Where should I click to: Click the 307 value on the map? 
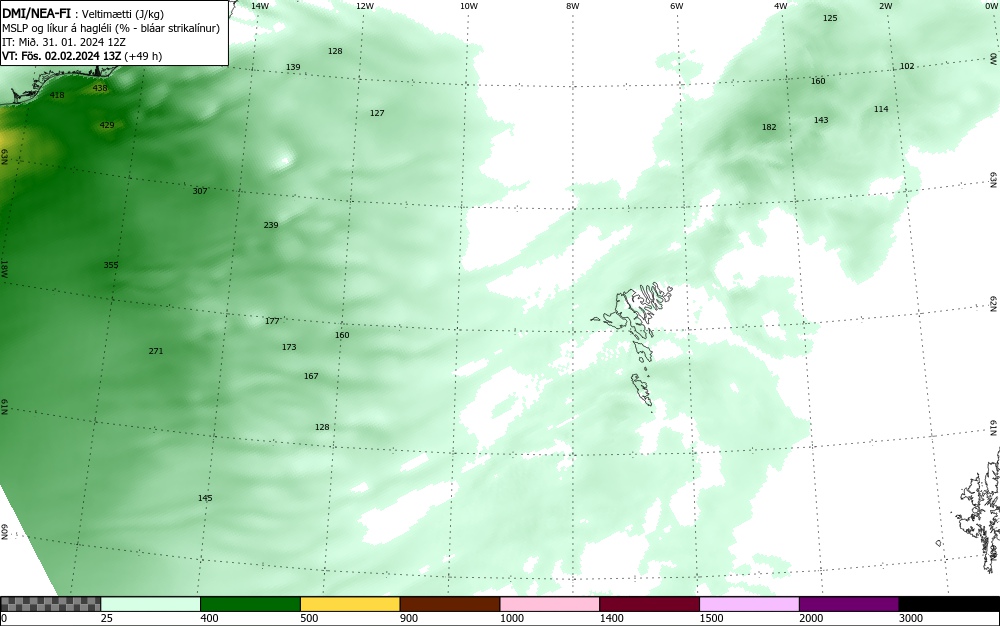click(200, 191)
